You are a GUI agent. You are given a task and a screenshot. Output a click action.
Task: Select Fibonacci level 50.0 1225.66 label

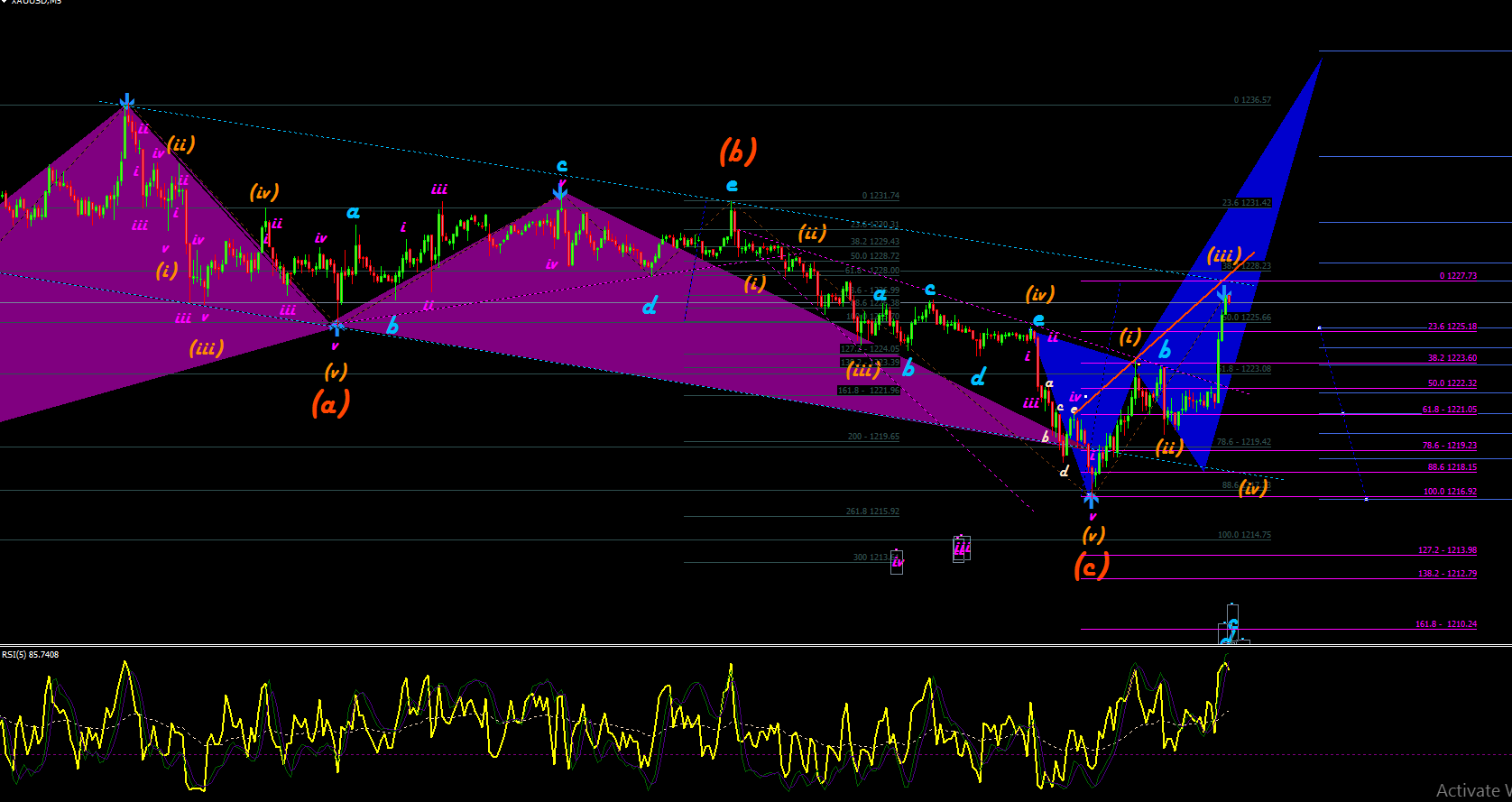[x=1247, y=318]
